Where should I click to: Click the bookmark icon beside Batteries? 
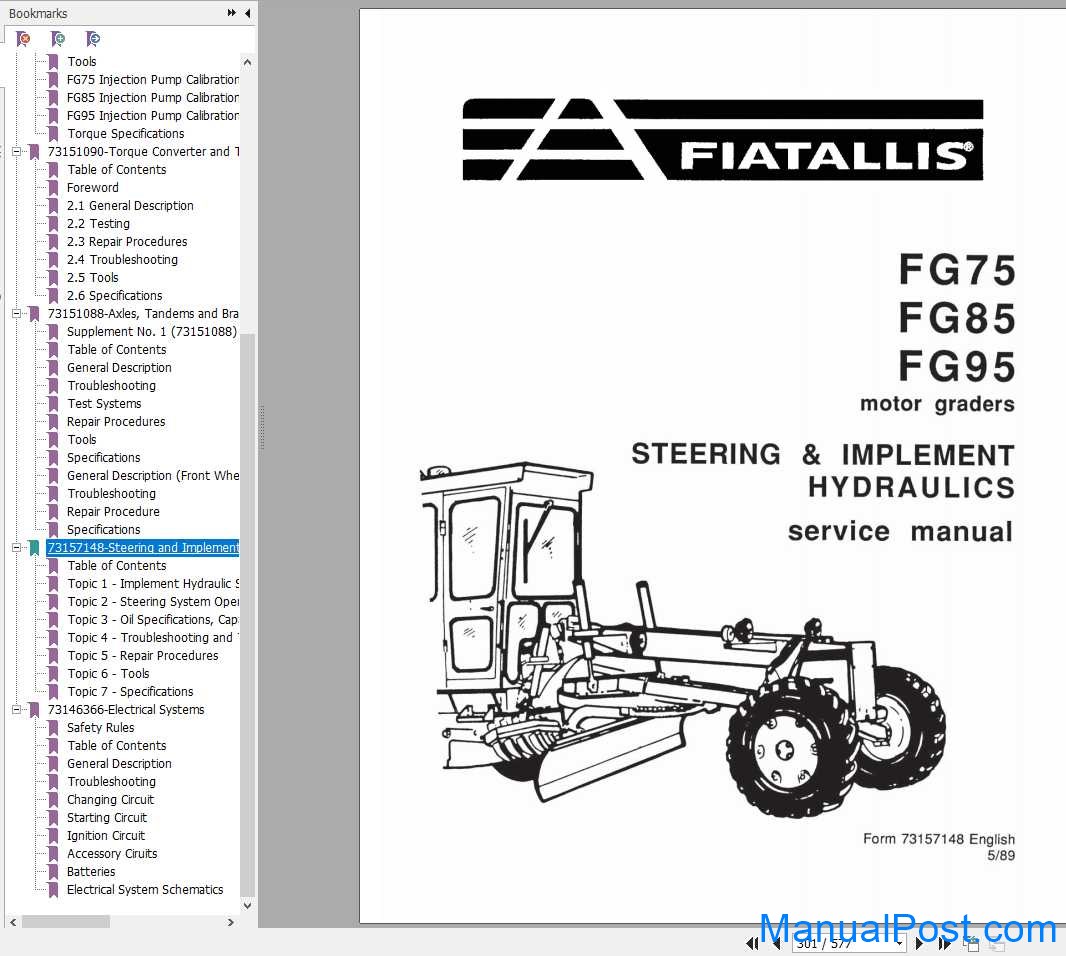pyautogui.click(x=53, y=872)
